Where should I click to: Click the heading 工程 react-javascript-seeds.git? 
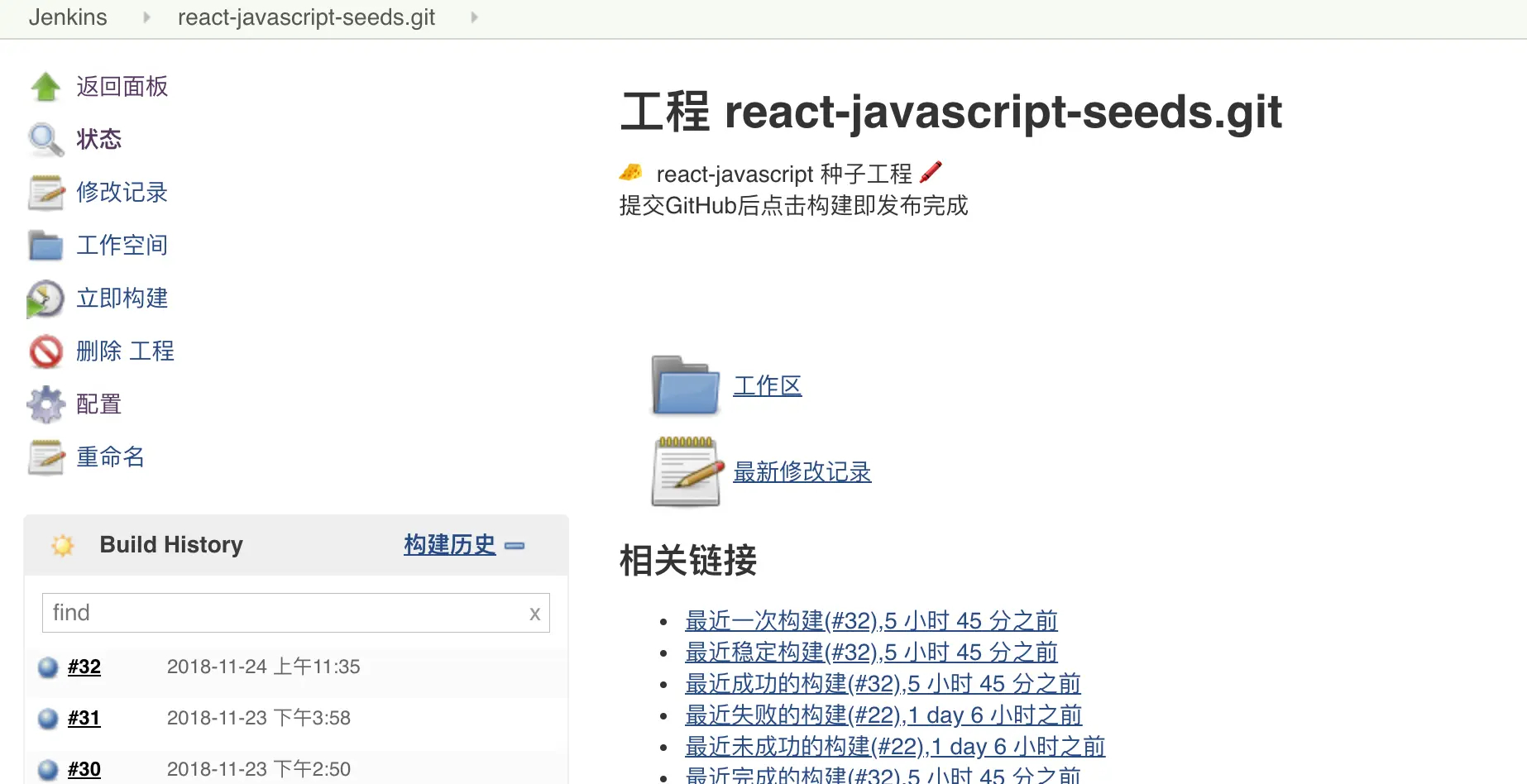pyautogui.click(x=951, y=112)
